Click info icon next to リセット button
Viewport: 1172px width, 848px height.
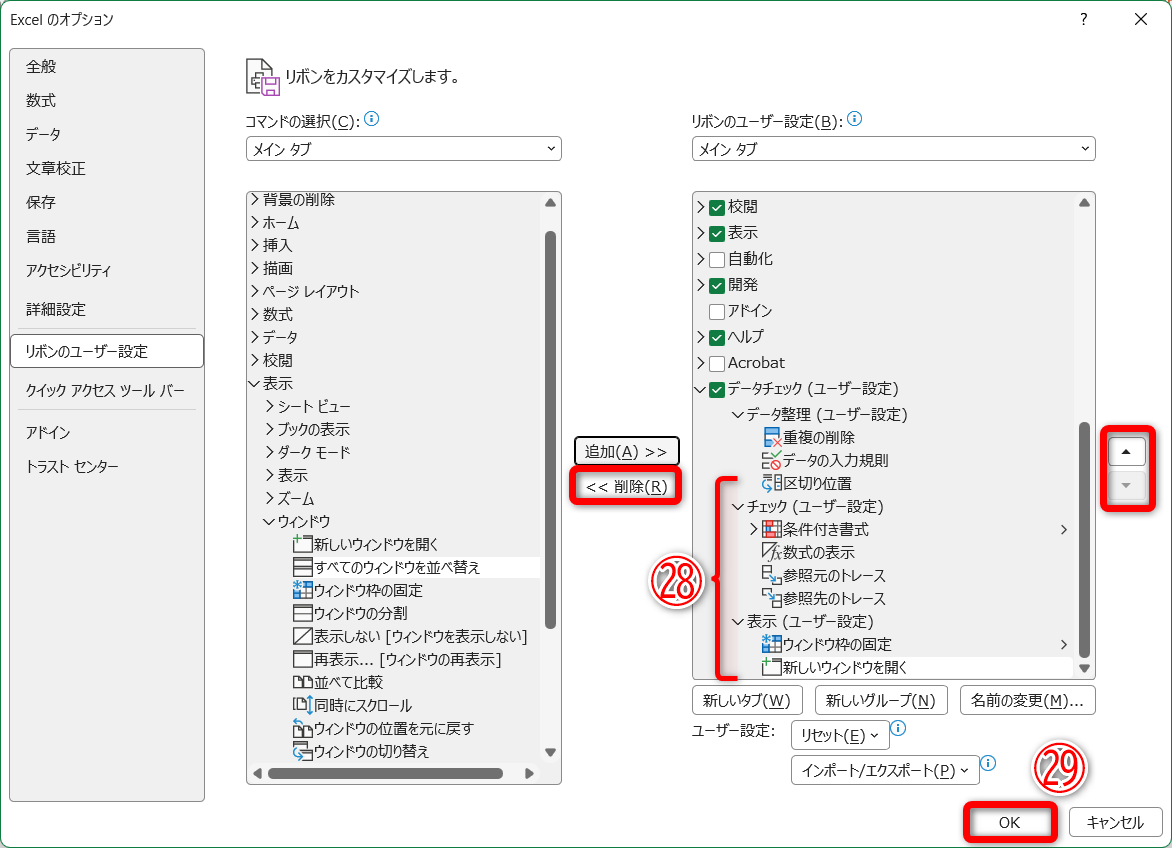[x=898, y=728]
